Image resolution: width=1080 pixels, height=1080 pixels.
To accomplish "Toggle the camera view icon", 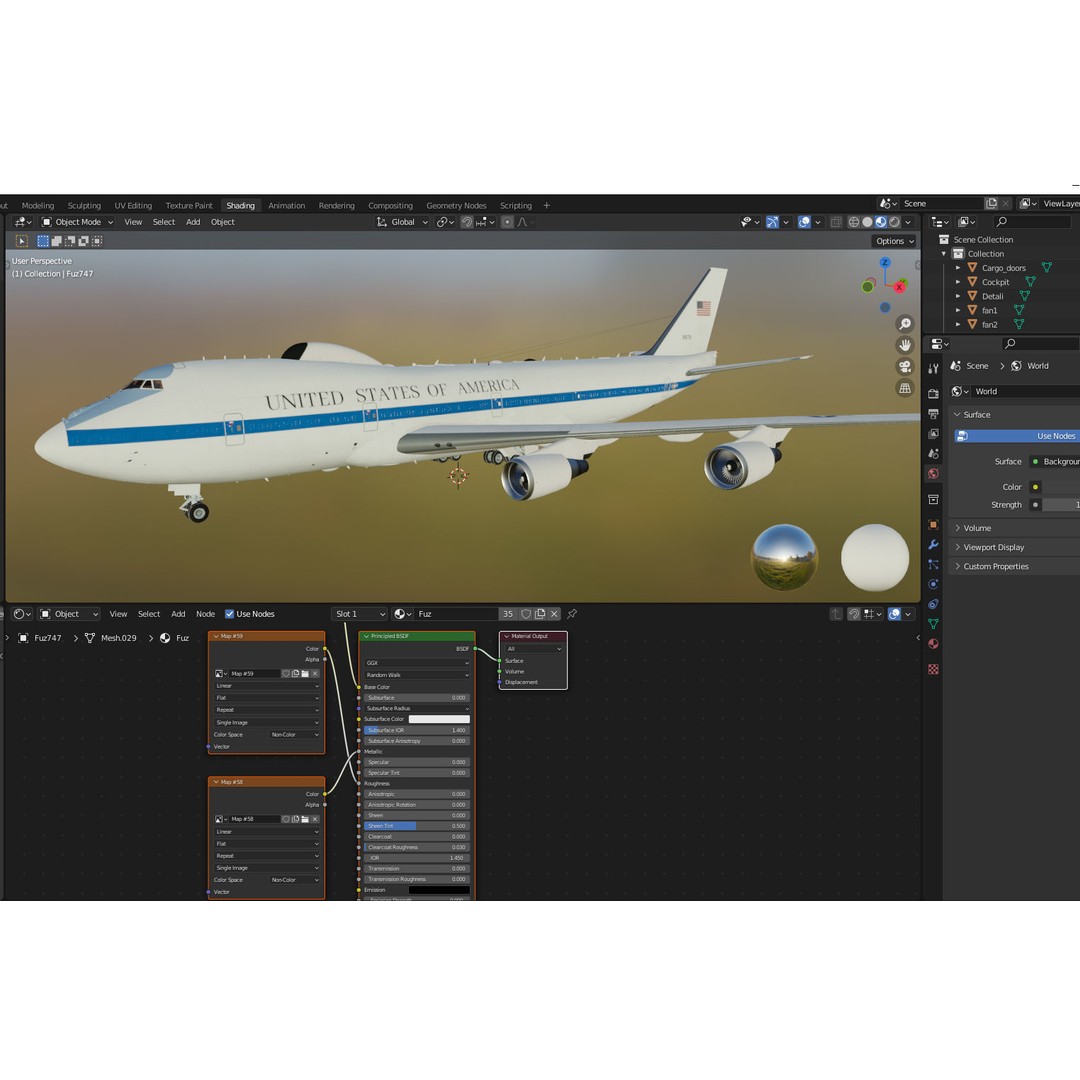I will coord(905,366).
